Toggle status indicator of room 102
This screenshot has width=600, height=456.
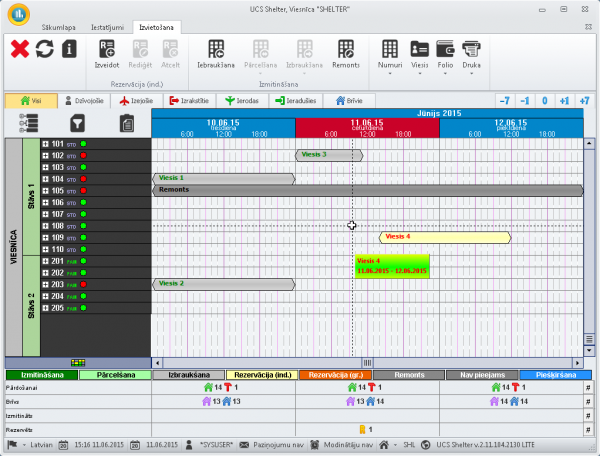pos(84,156)
